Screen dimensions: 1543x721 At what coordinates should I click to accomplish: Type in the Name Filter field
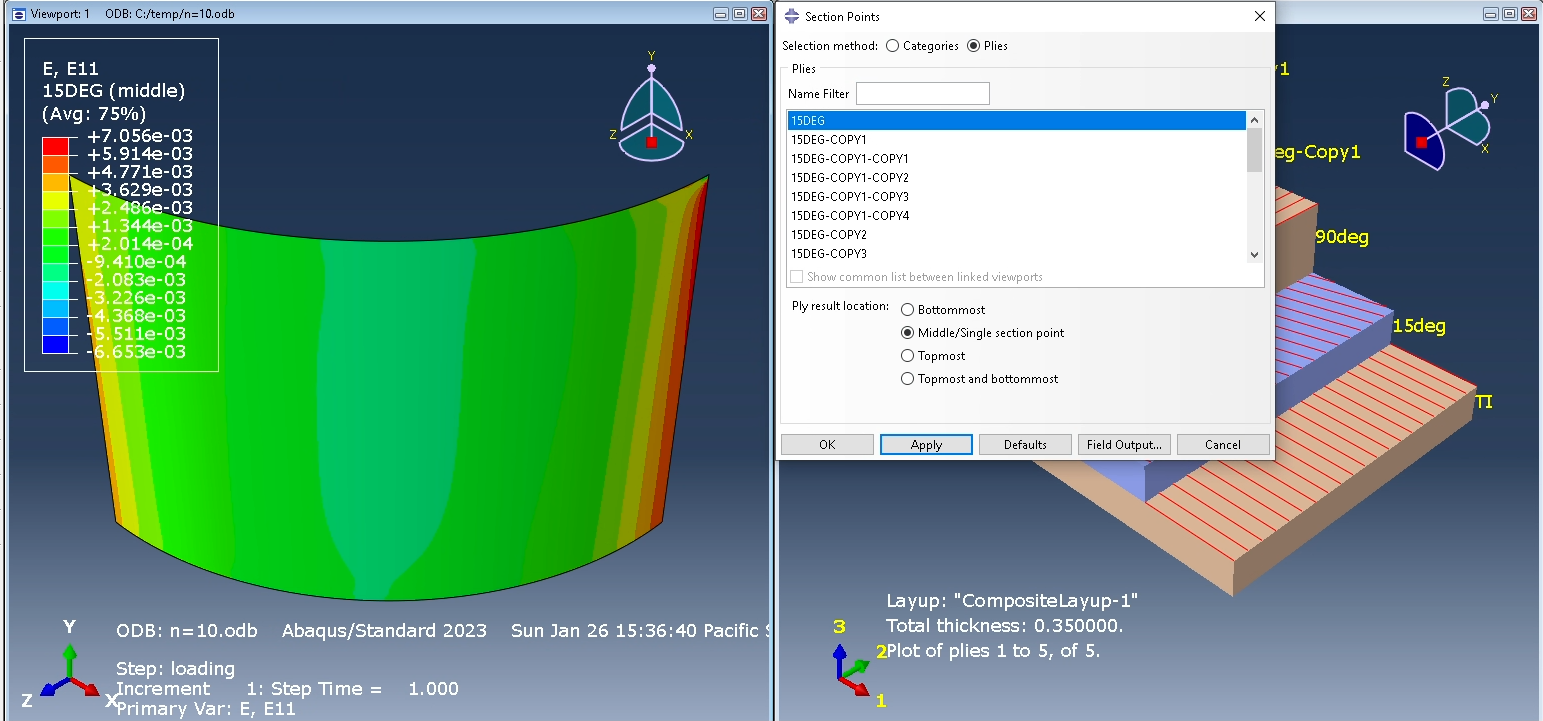[922, 93]
